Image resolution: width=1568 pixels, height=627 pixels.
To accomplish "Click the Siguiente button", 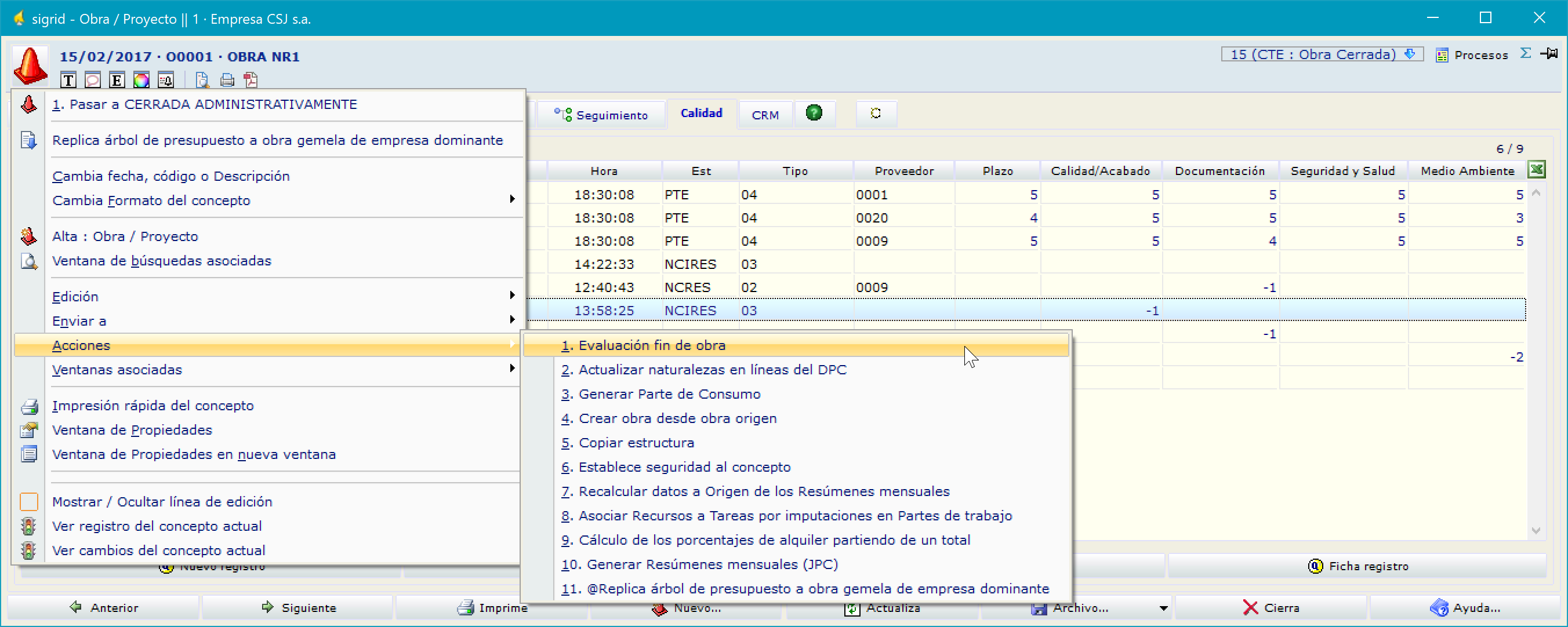I will pyautogui.click(x=298, y=607).
